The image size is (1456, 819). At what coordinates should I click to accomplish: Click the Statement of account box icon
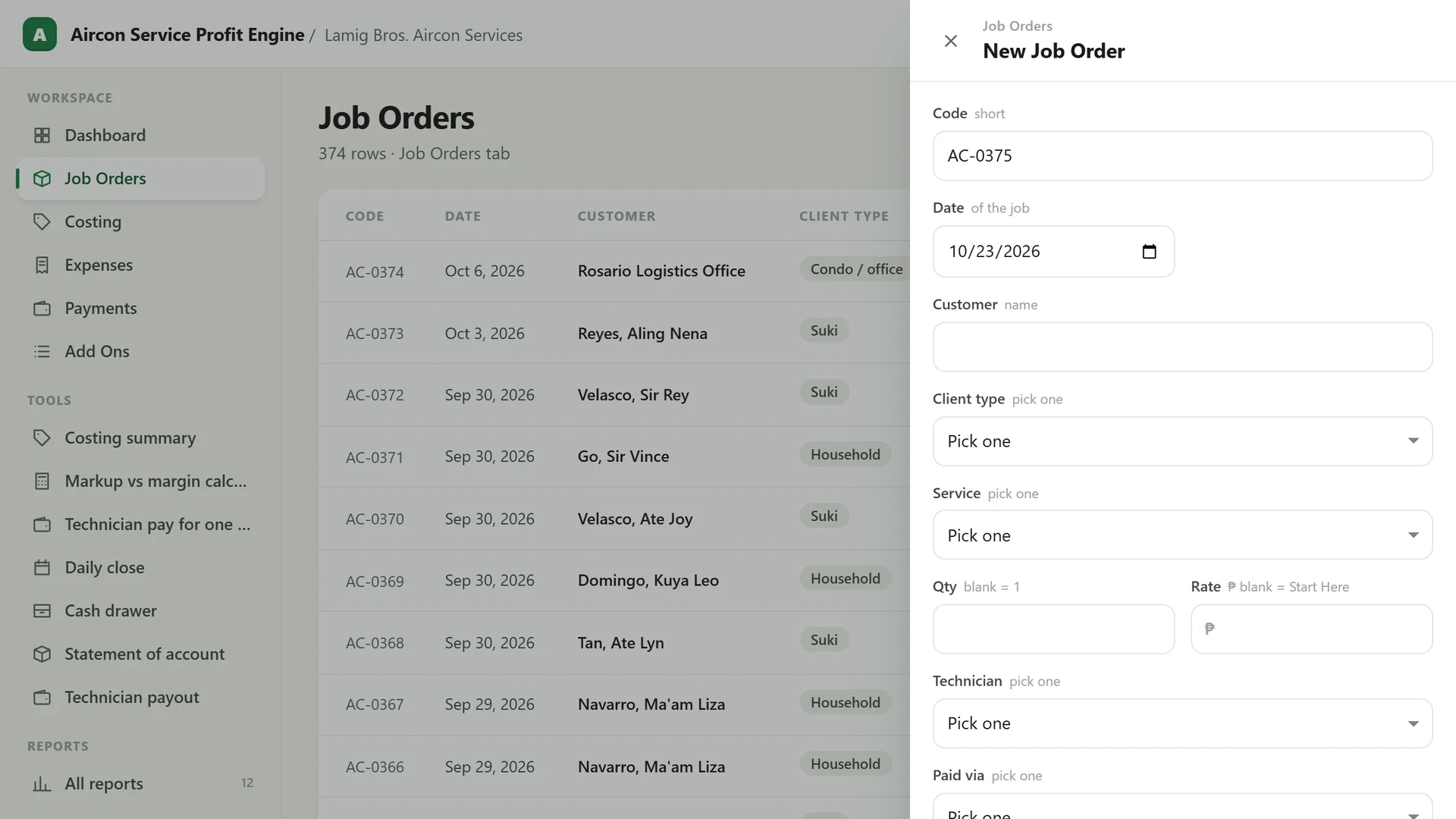pyautogui.click(x=42, y=654)
